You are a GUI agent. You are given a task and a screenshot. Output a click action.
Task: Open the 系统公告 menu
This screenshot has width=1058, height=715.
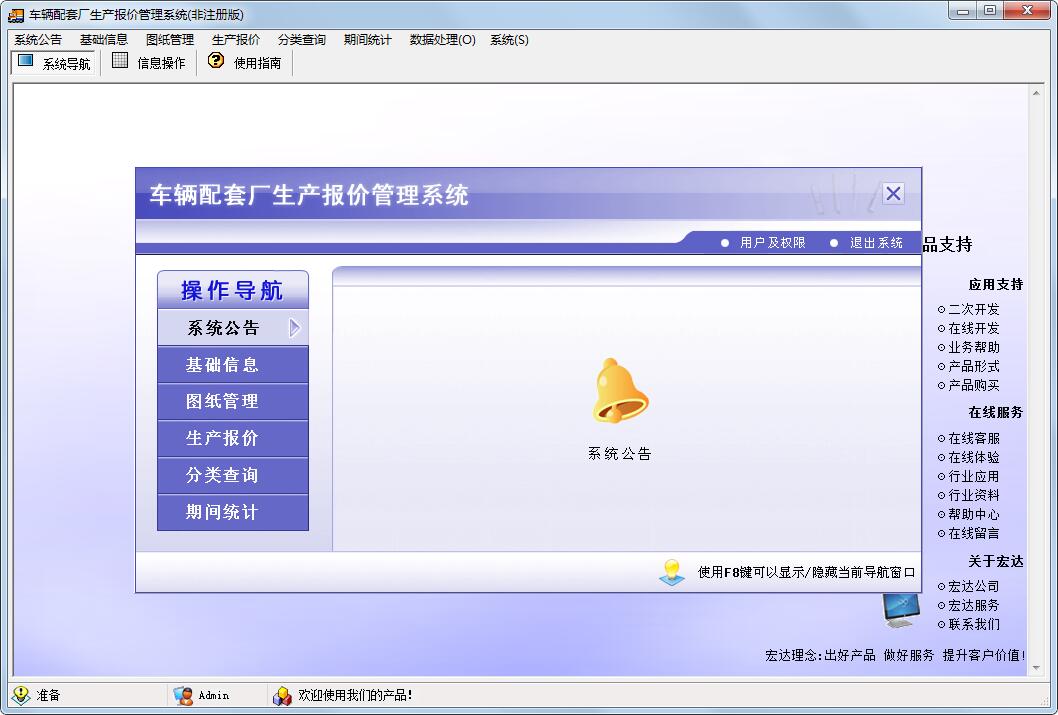click(x=38, y=40)
